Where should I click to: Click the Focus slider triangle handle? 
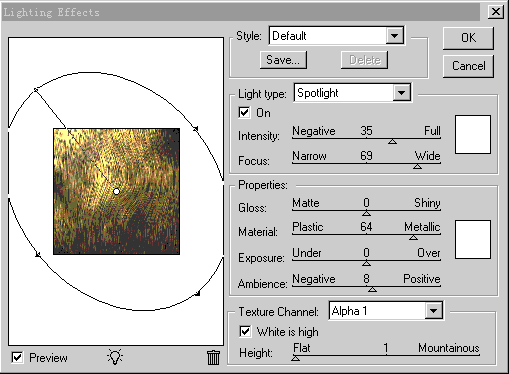[417, 166]
